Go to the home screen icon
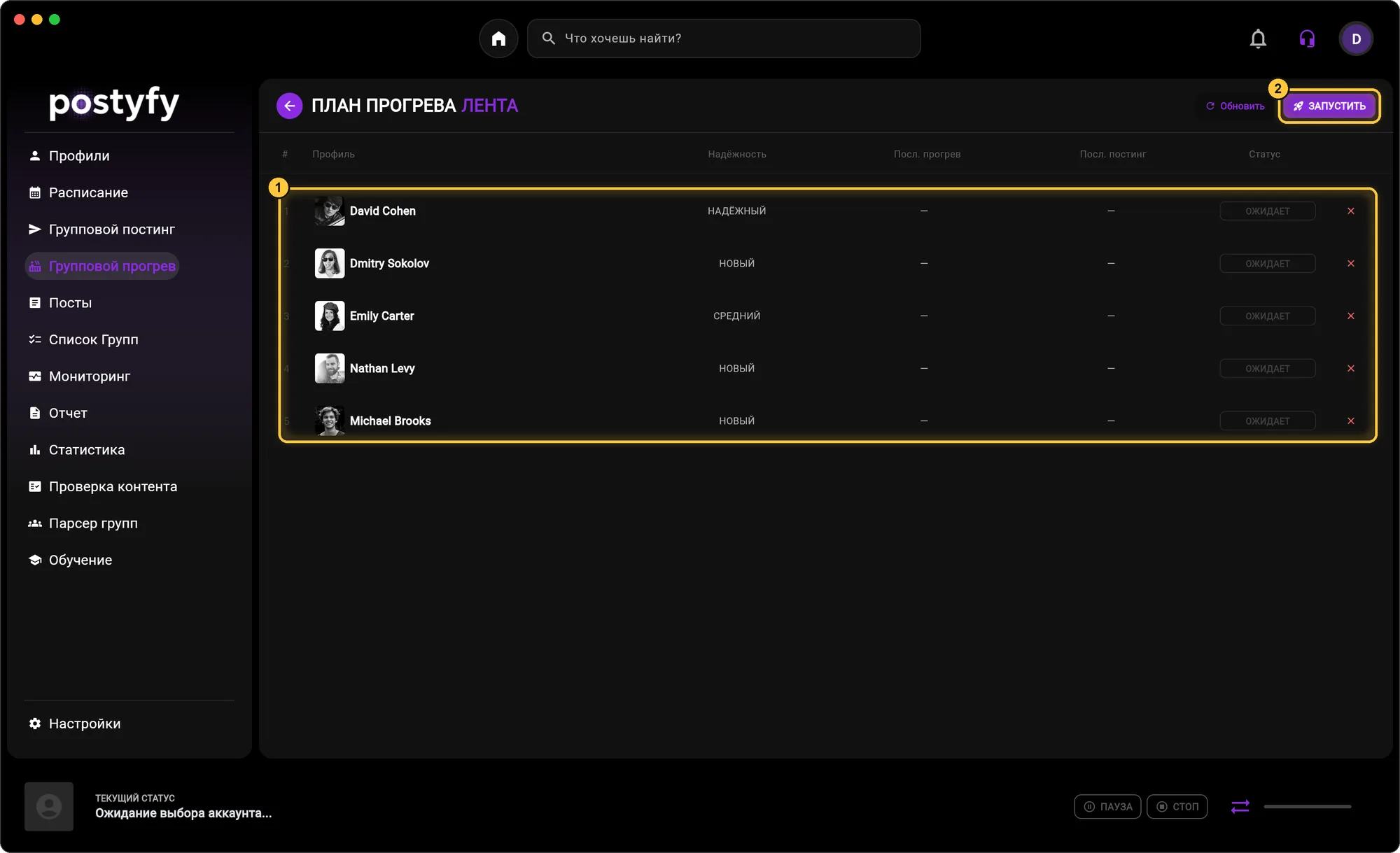1400x853 pixels. click(x=498, y=38)
